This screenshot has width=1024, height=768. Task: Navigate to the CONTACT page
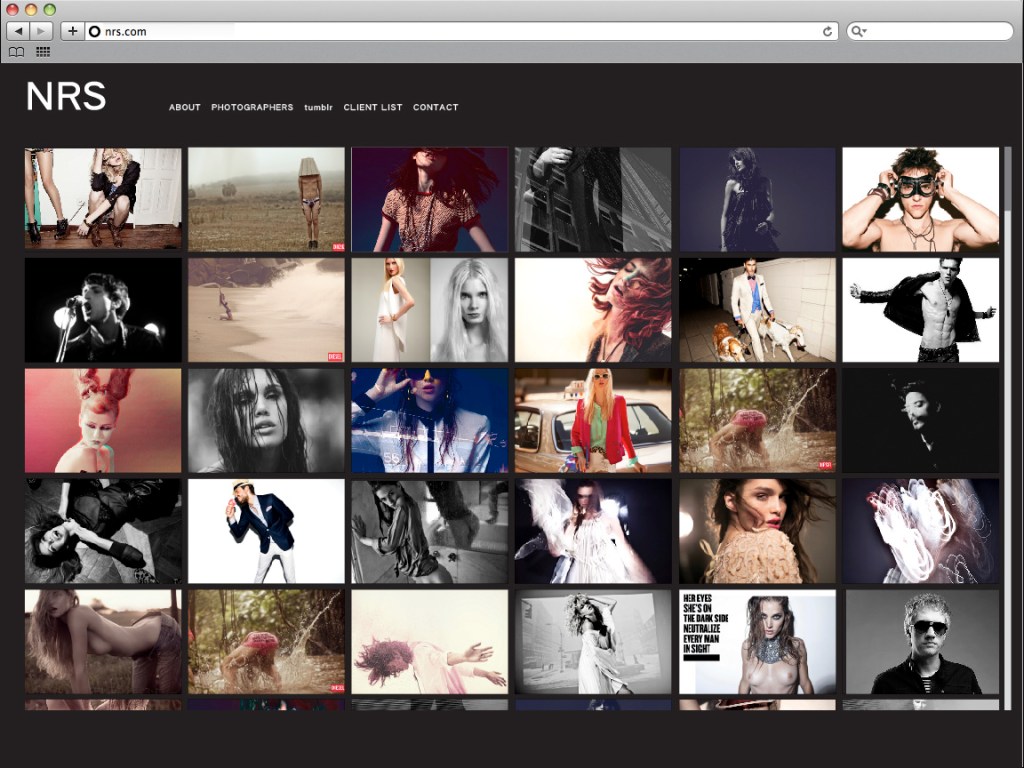435,107
